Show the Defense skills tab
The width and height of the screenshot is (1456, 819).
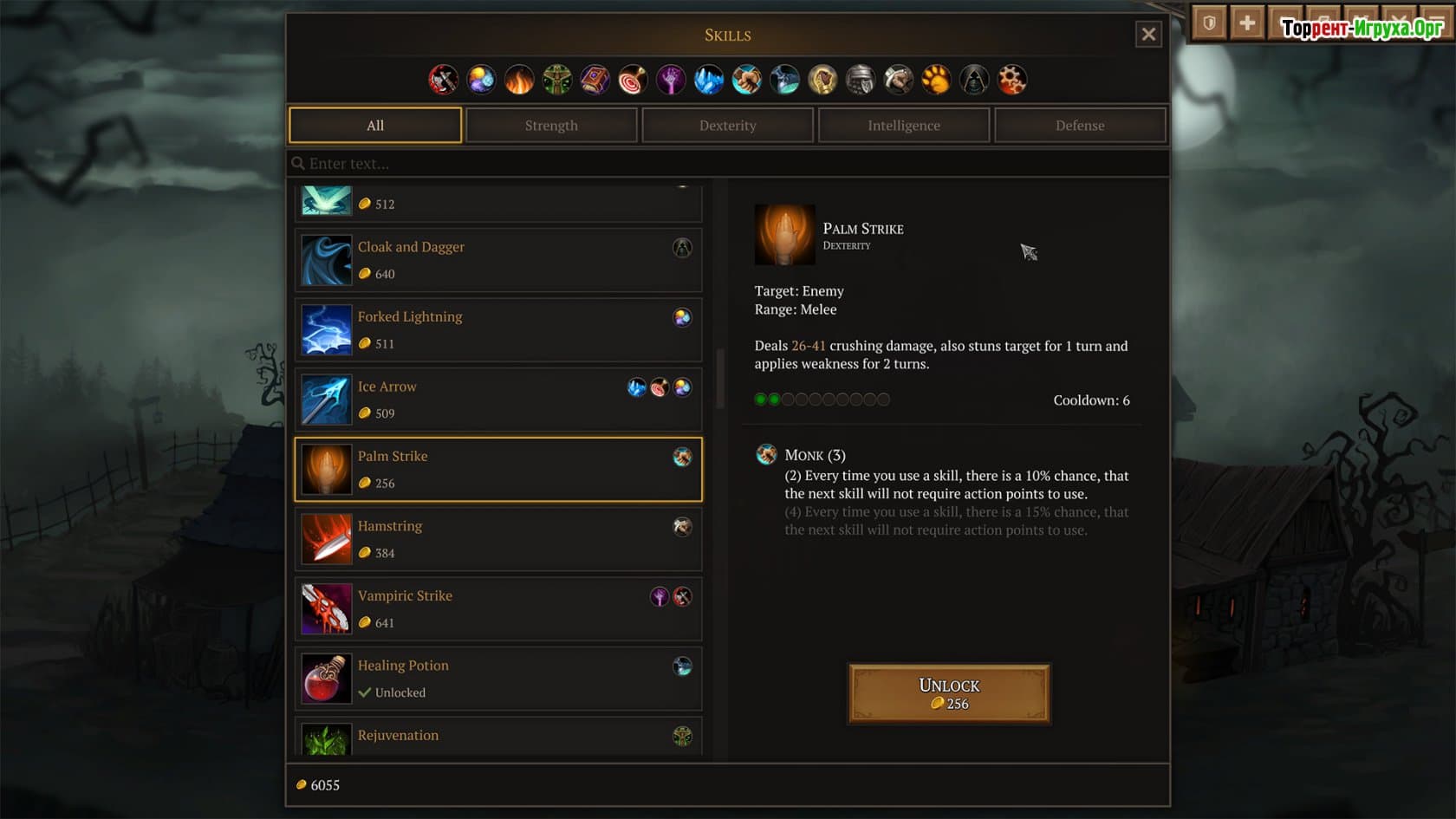click(x=1080, y=126)
